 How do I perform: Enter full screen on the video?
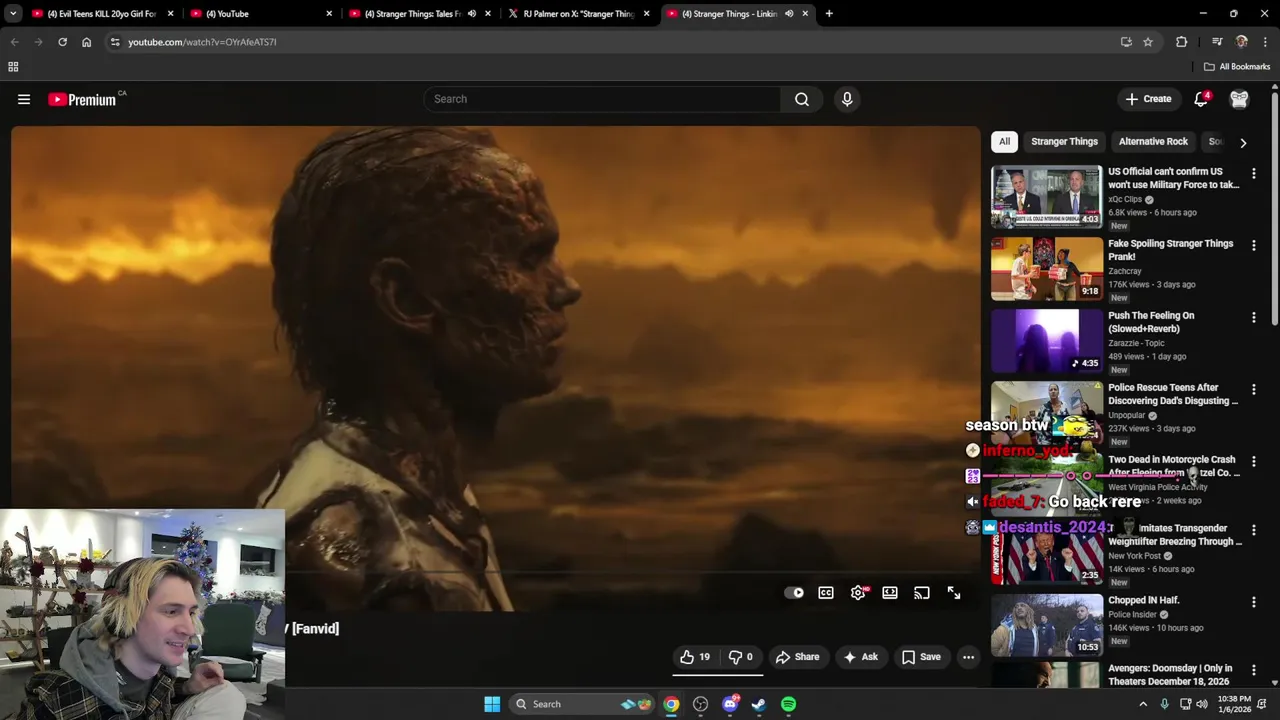pyautogui.click(x=954, y=593)
